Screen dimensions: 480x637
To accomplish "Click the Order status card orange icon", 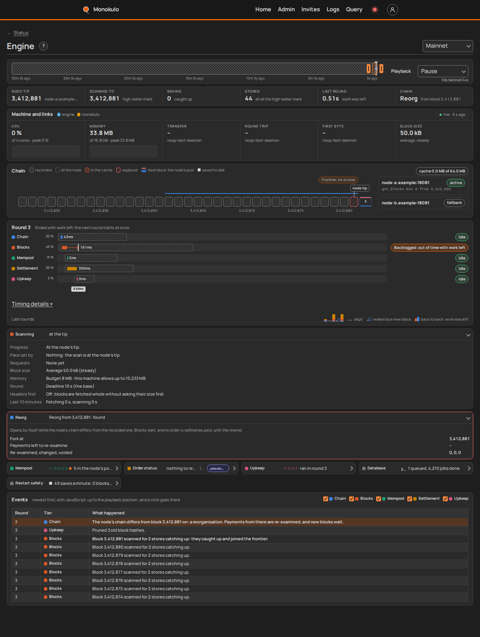I will pos(129,468).
